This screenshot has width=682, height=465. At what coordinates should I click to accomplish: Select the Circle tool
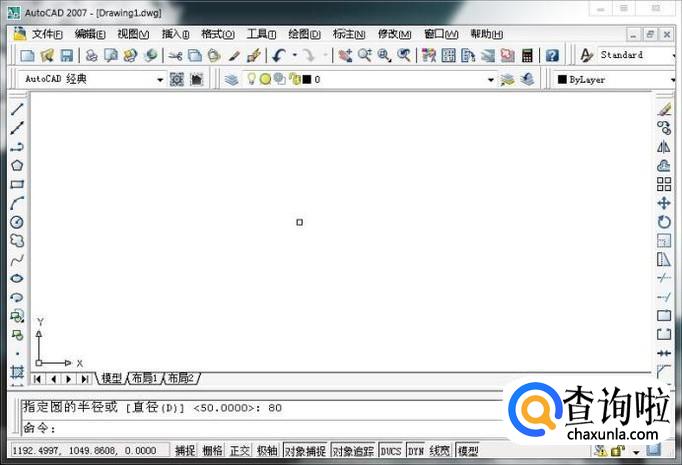(x=17, y=222)
